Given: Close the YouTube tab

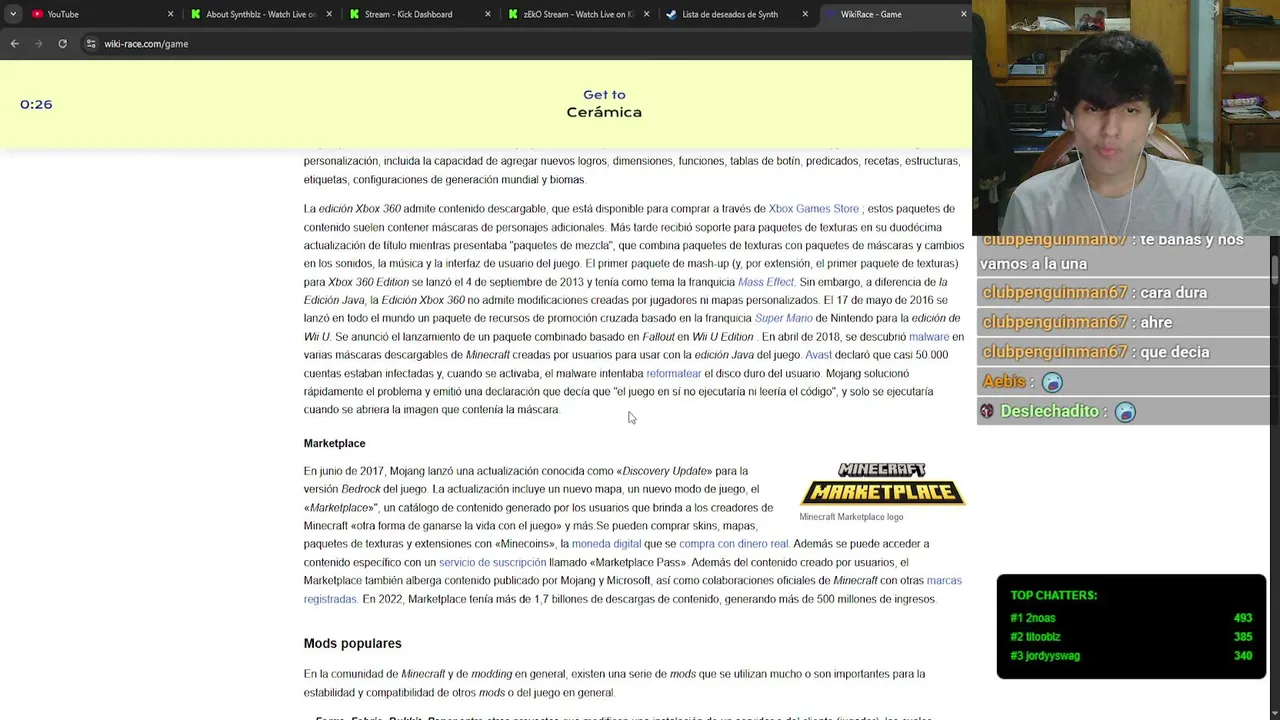Looking at the screenshot, I should click(x=170, y=14).
